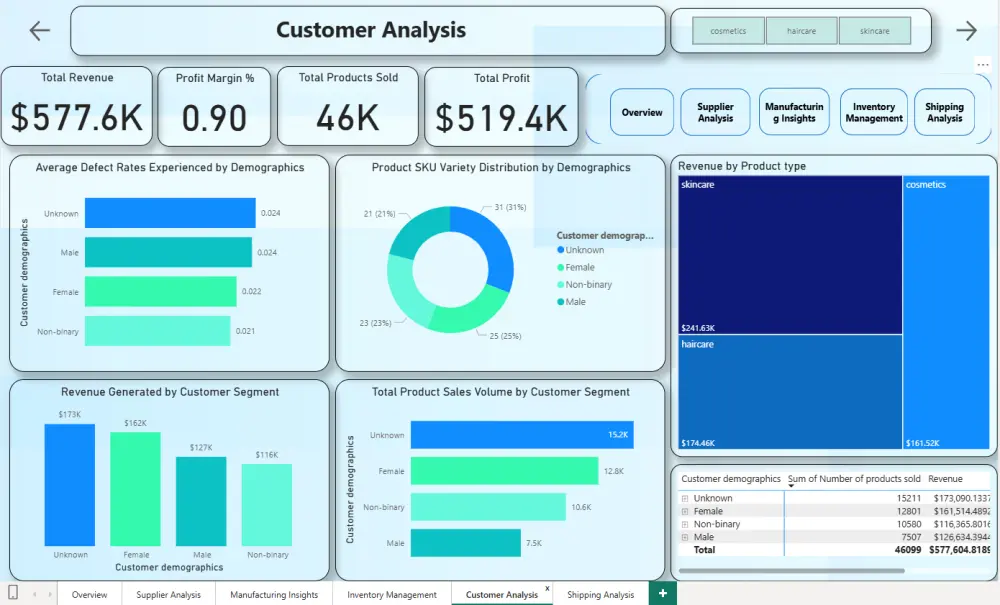
Task: Click the 12.8K Female sales volume bar
Action: point(504,471)
